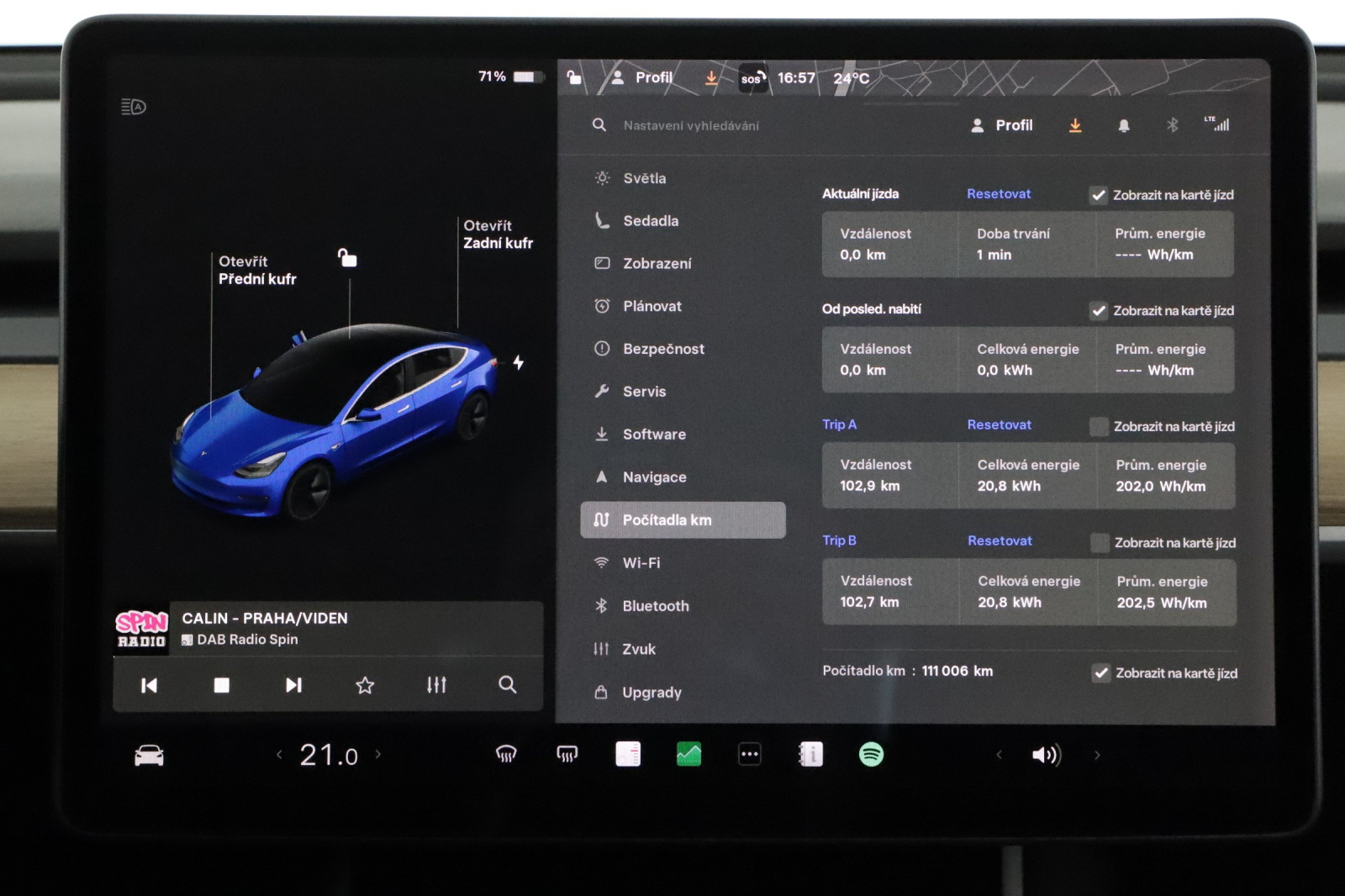Tap the 24°C outside temperature
Viewport: 1345px width, 896px height.
click(852, 78)
